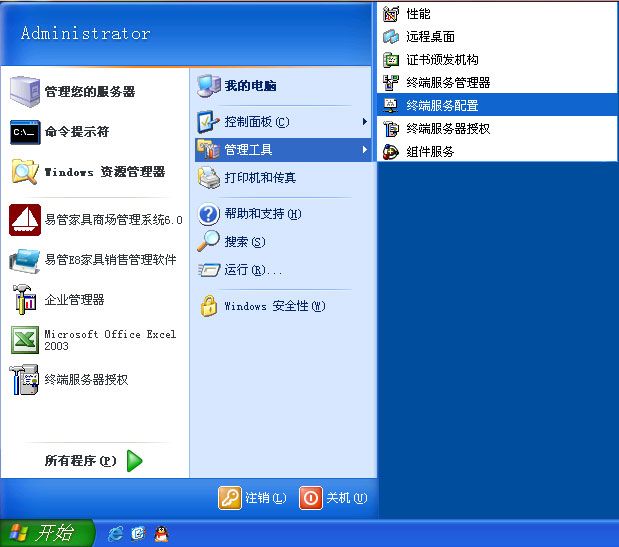Expand 所有程序 with the green arrow
This screenshot has width=619, height=547.
(135, 460)
